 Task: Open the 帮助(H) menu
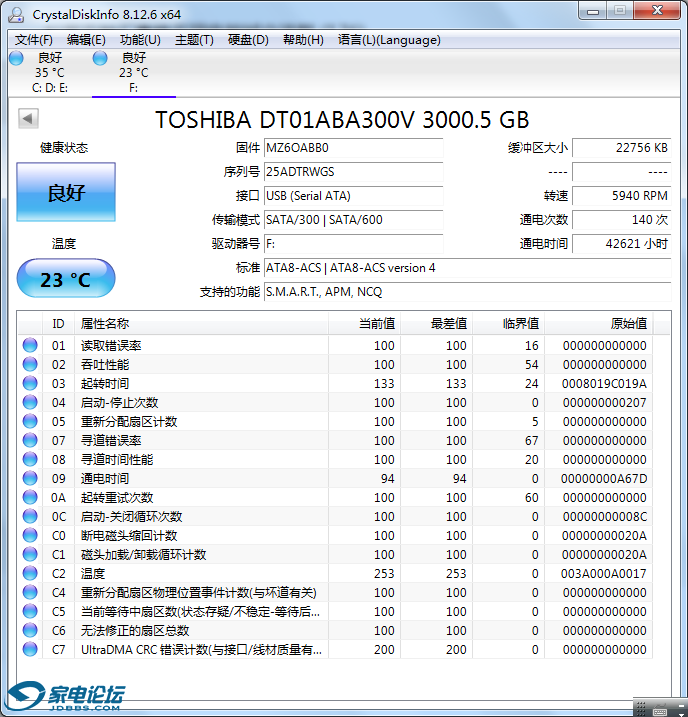pos(303,40)
